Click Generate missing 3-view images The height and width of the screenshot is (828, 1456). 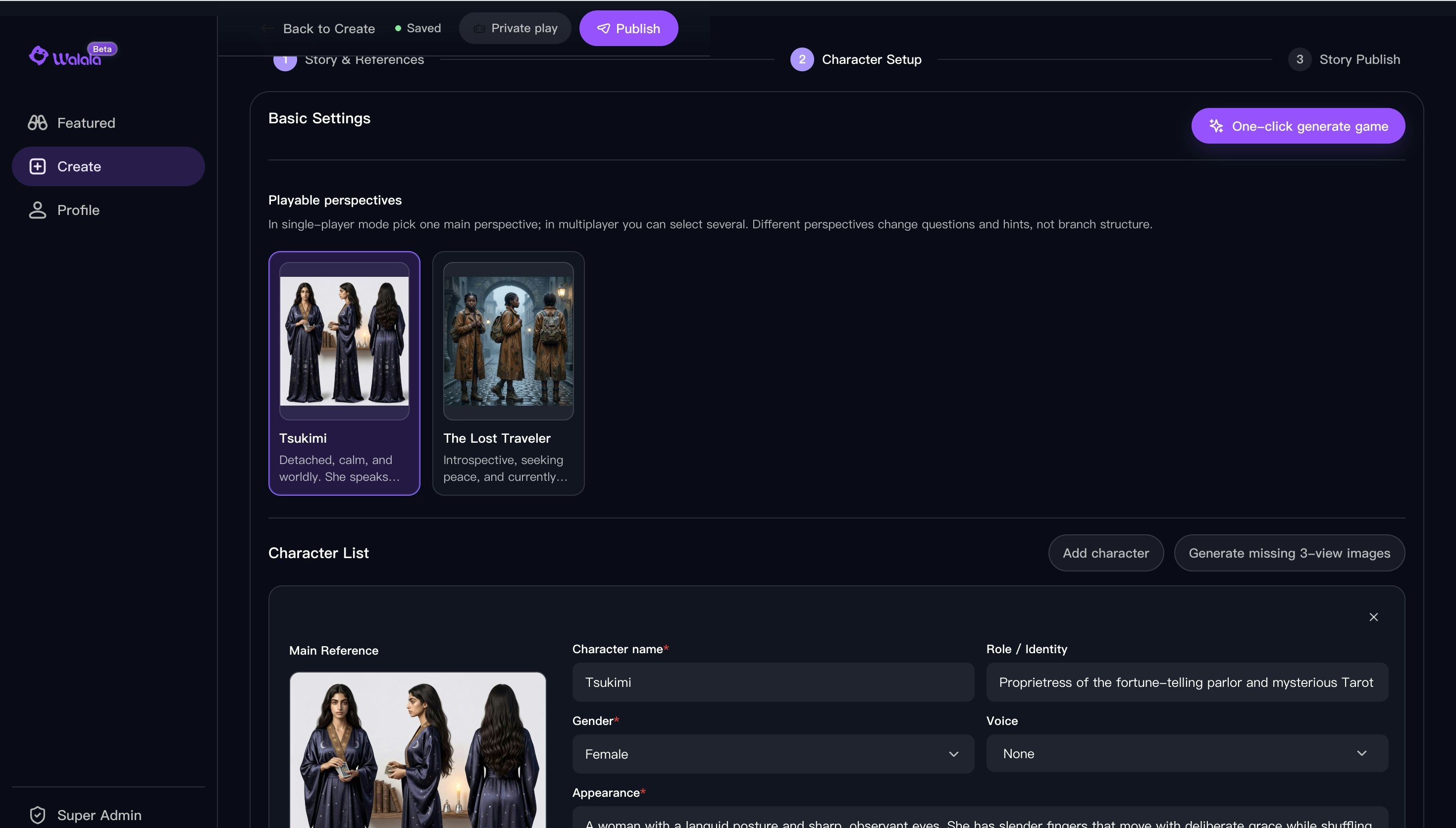coord(1289,553)
